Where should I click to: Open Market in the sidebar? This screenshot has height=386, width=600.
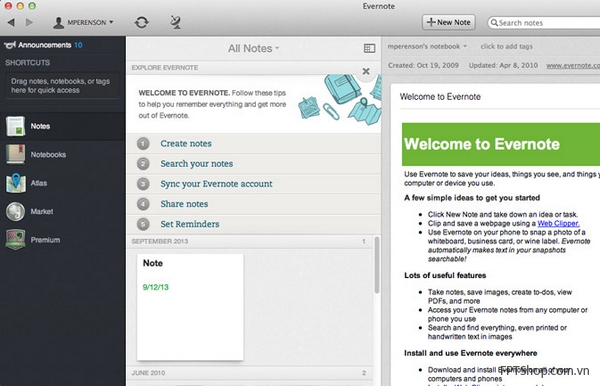62,211
